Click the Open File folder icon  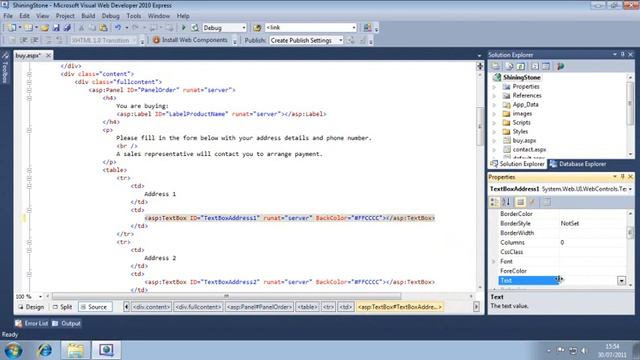(x=44, y=28)
